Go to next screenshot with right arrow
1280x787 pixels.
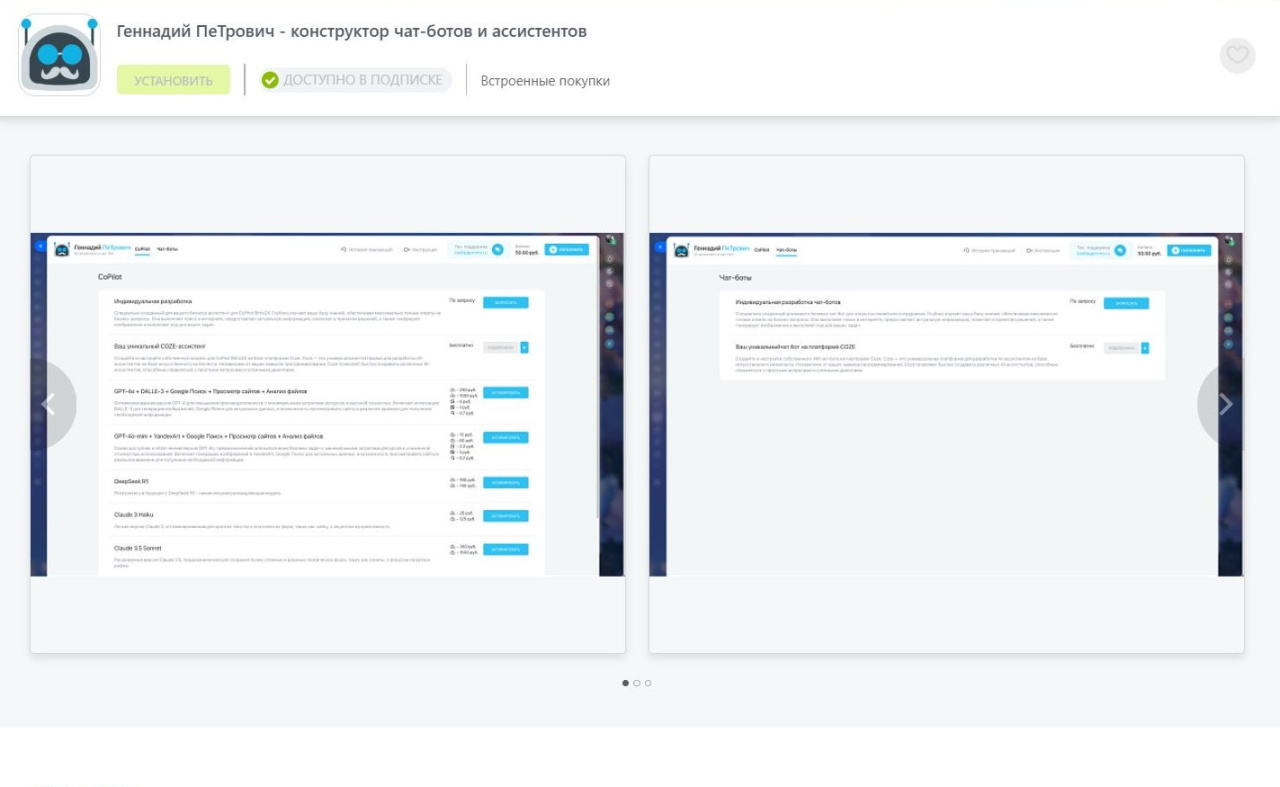pyautogui.click(x=1226, y=404)
